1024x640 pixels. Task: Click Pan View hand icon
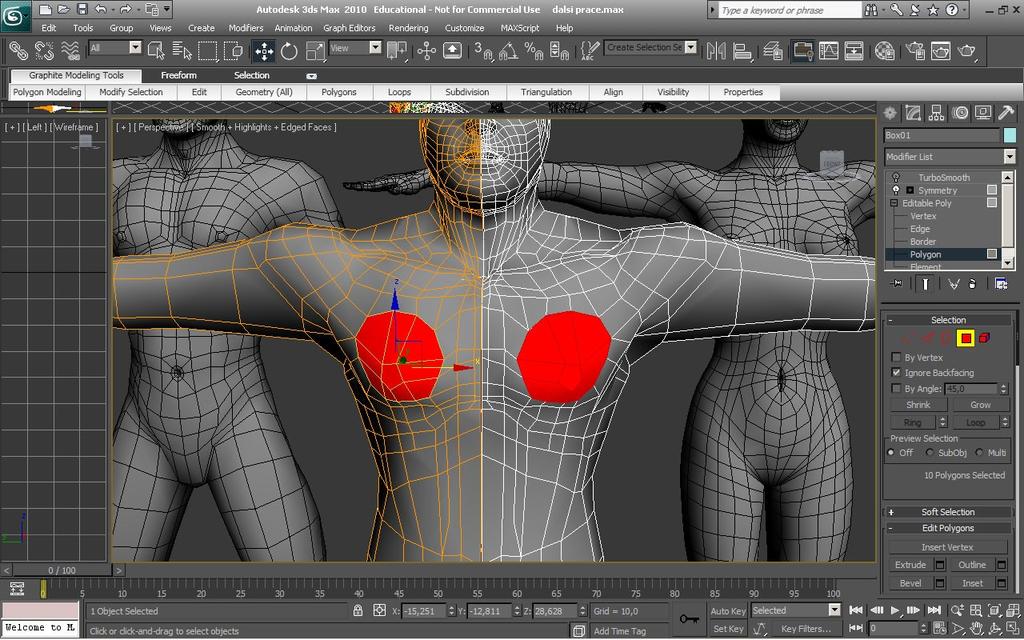[976, 628]
